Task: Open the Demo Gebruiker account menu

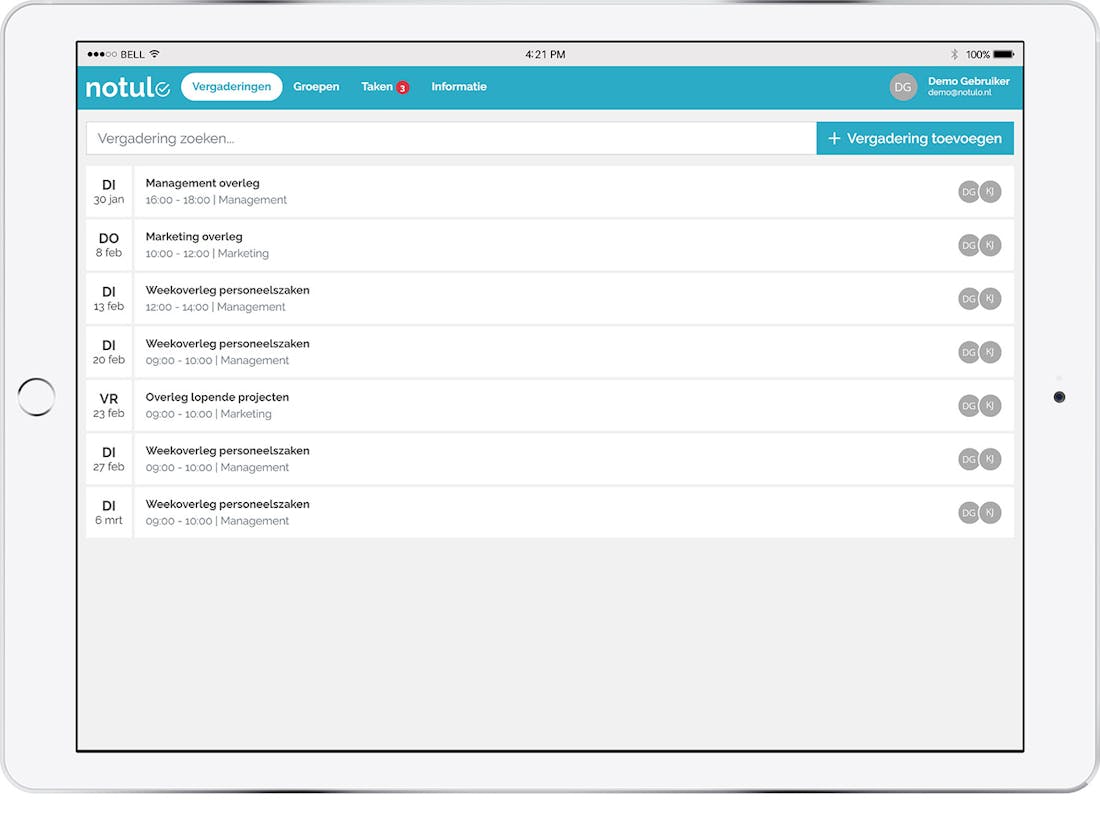Action: click(968, 87)
